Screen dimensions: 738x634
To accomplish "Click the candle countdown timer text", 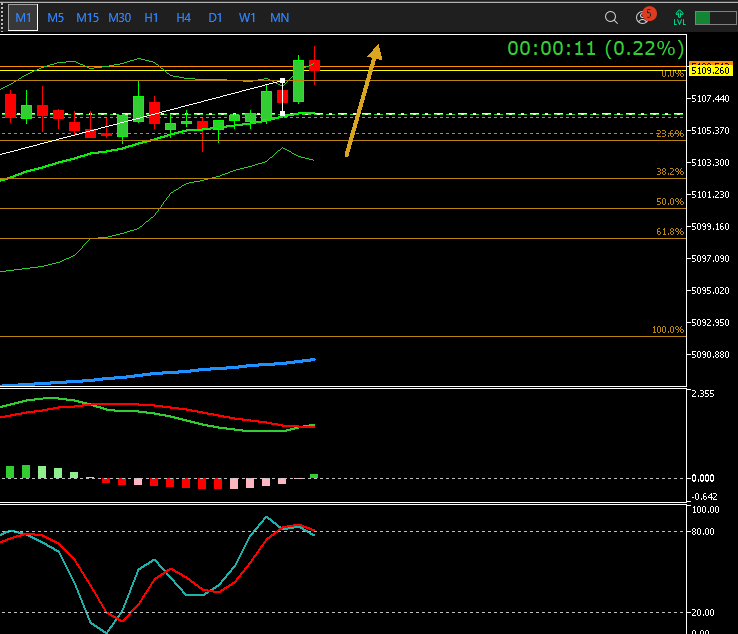I will coord(595,48).
